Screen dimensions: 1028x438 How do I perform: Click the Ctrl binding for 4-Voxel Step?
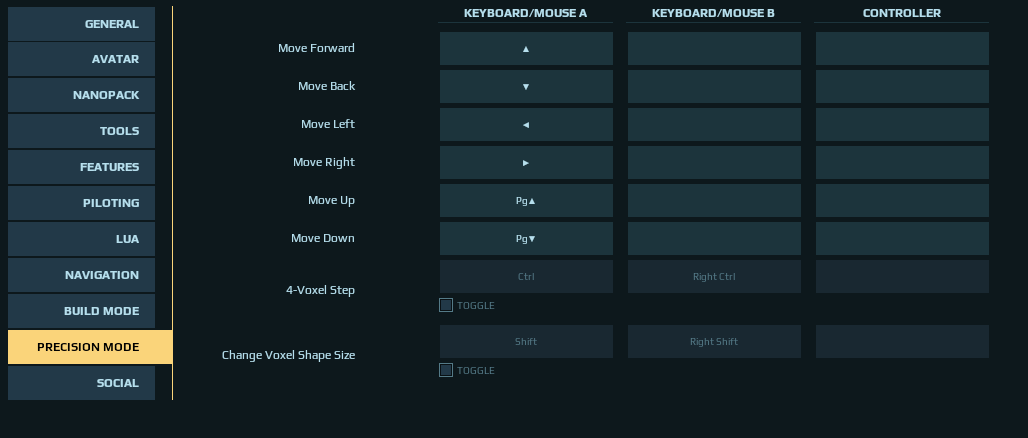click(526, 277)
